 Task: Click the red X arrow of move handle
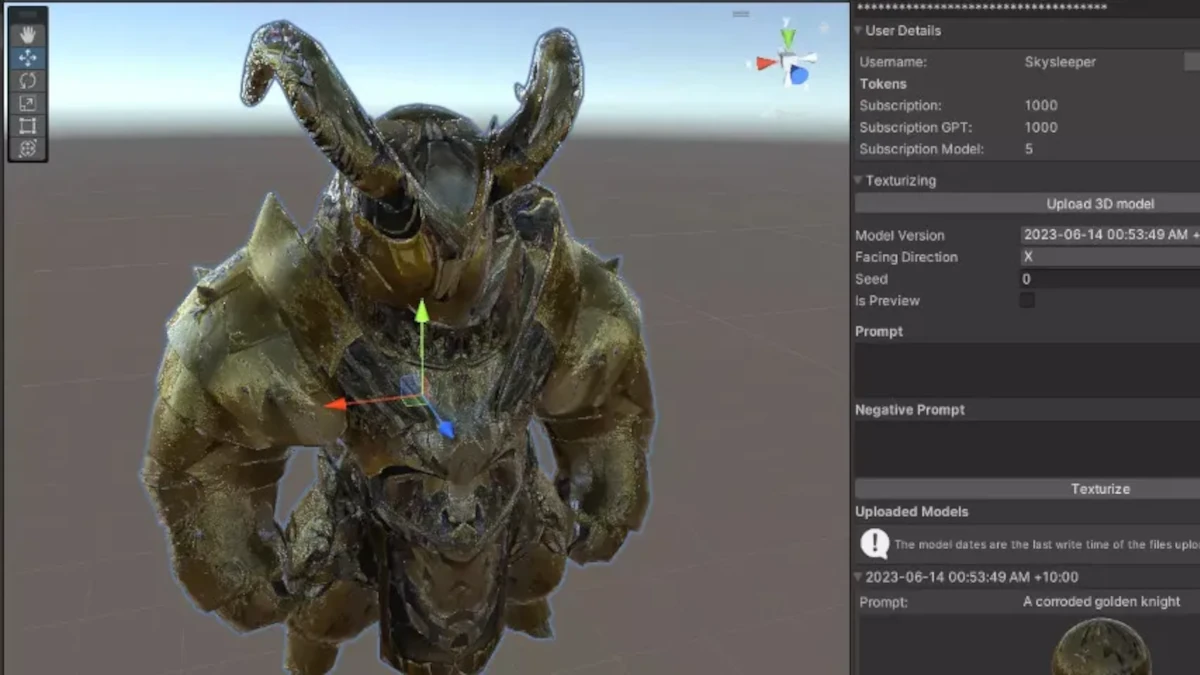pos(336,404)
